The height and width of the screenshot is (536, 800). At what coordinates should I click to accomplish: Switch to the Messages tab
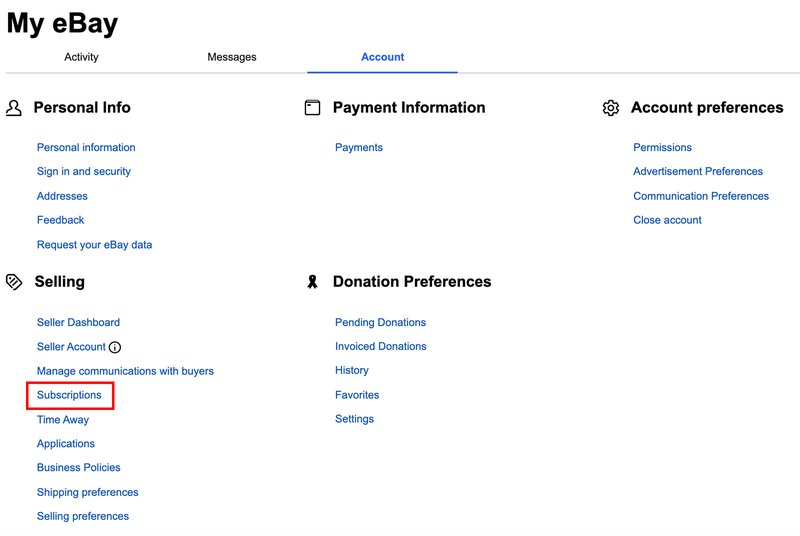(232, 57)
